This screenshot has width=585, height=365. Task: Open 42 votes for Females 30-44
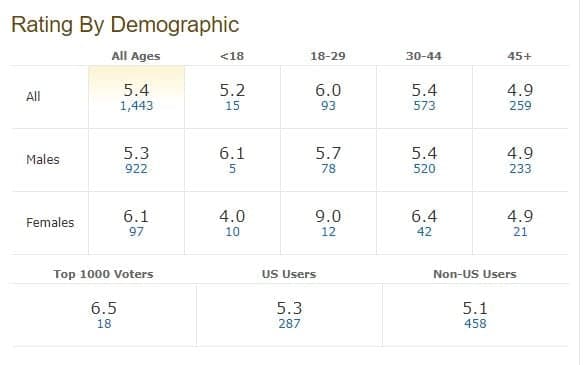tap(424, 232)
